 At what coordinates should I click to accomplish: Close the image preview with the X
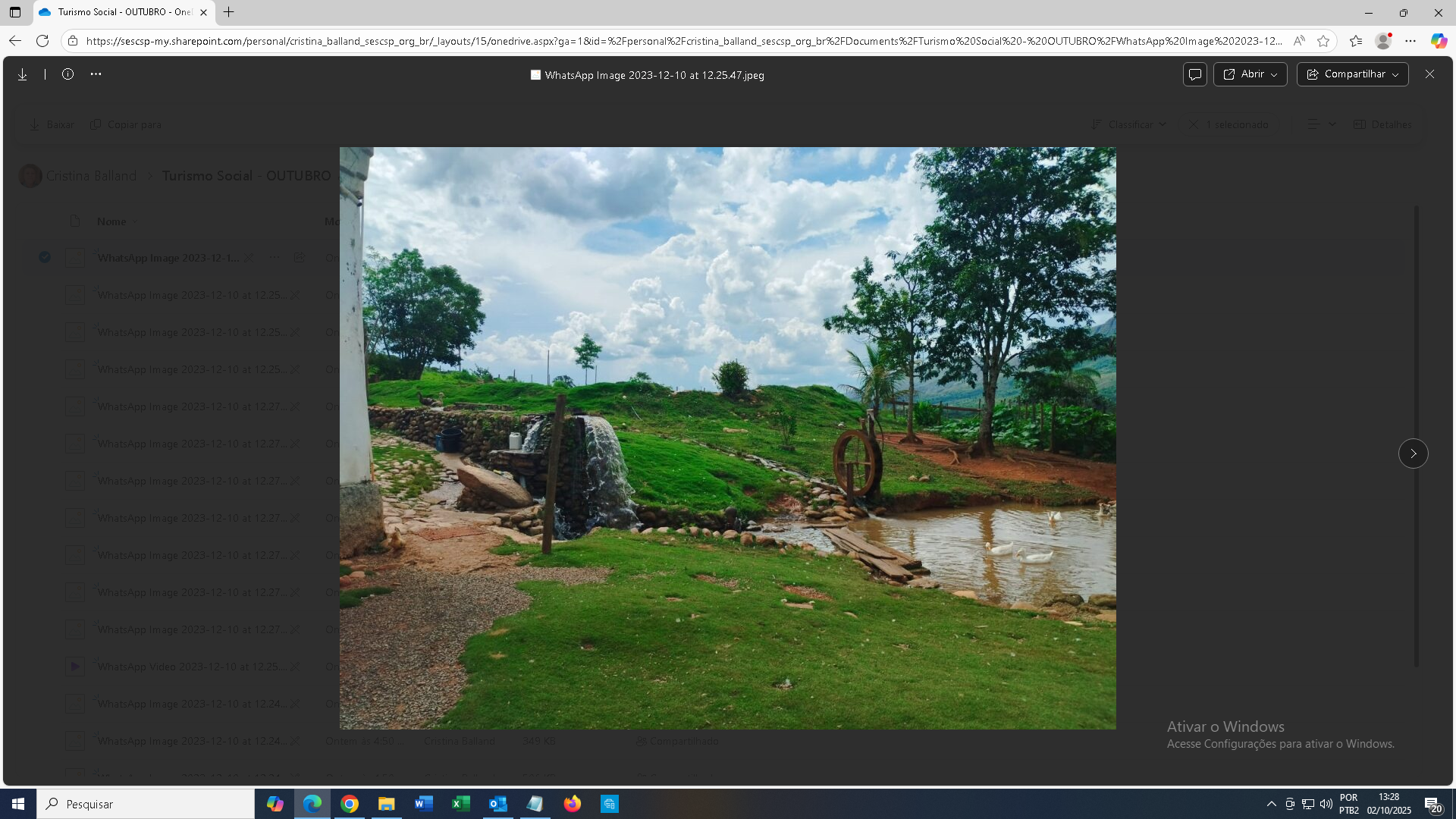(x=1429, y=74)
